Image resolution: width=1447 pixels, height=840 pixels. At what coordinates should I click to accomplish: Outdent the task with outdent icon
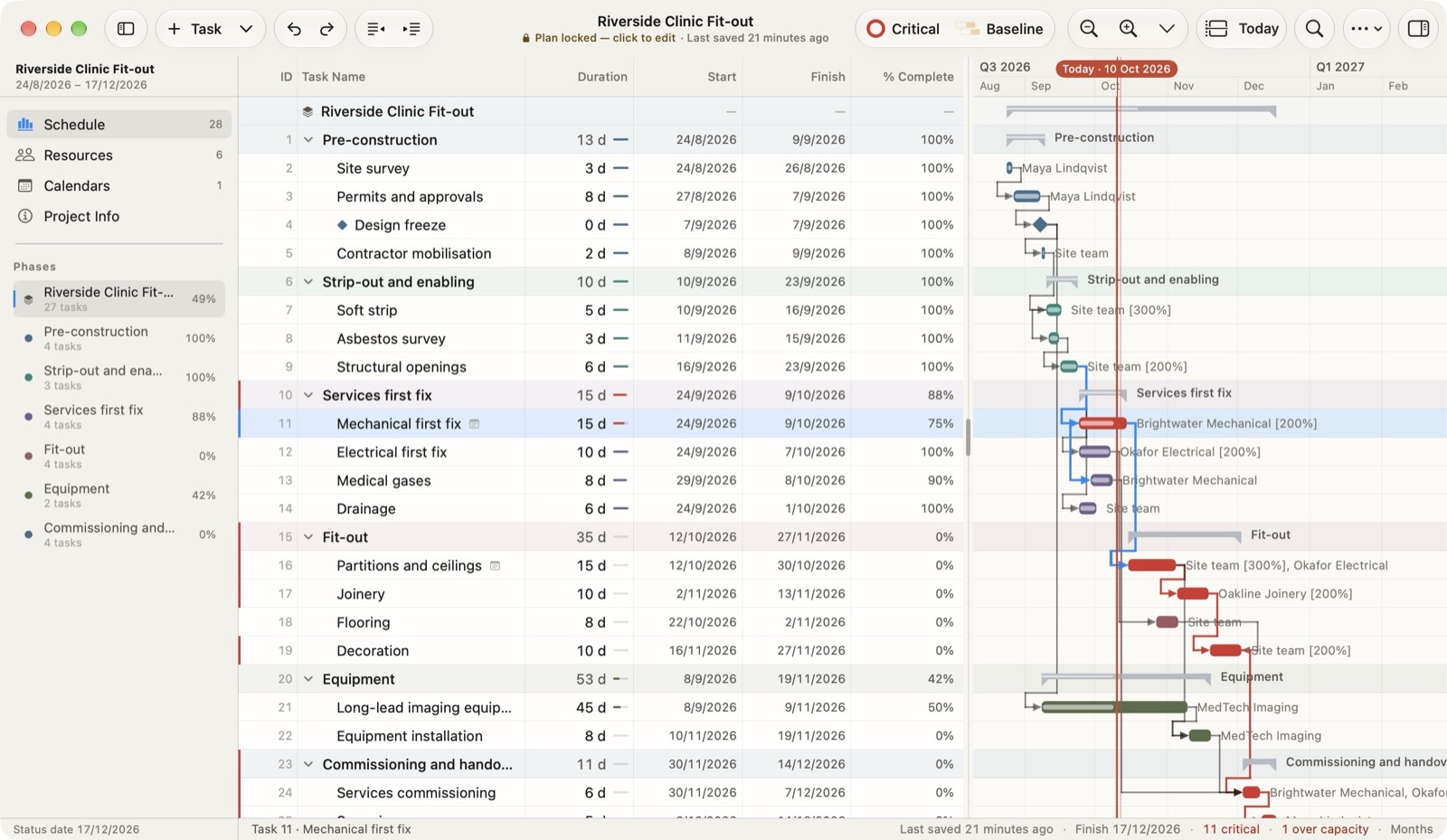click(376, 29)
